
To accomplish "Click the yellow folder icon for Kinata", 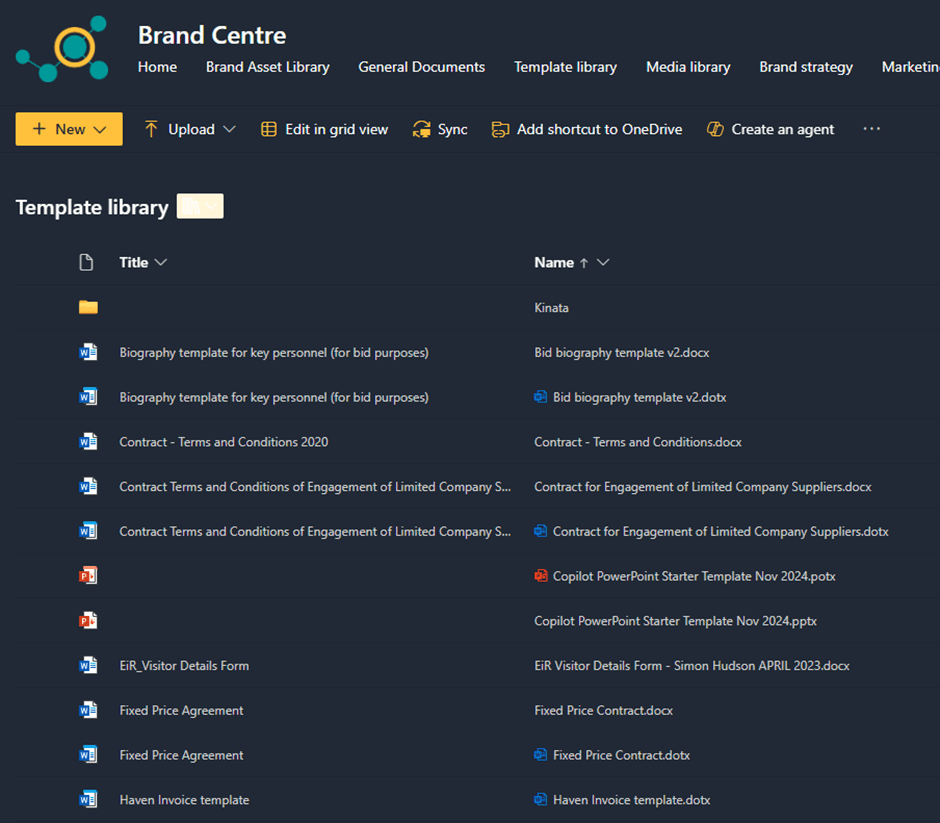I will click(x=88, y=307).
